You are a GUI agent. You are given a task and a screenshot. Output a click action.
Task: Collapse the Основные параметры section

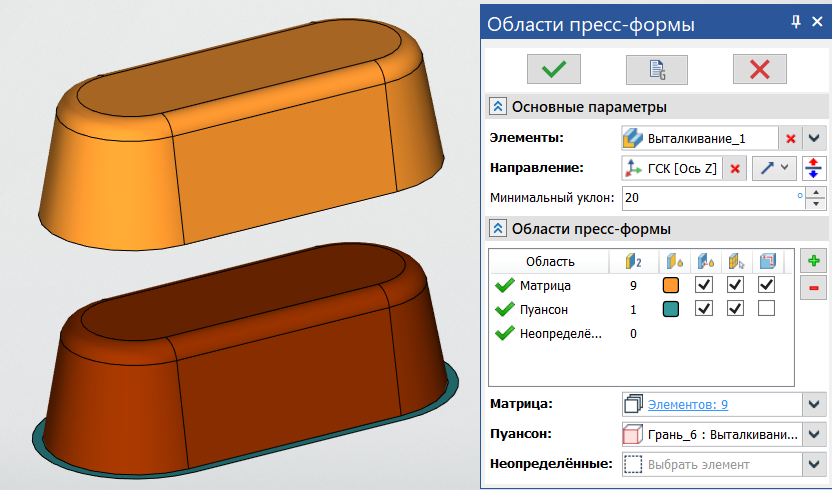[x=497, y=107]
